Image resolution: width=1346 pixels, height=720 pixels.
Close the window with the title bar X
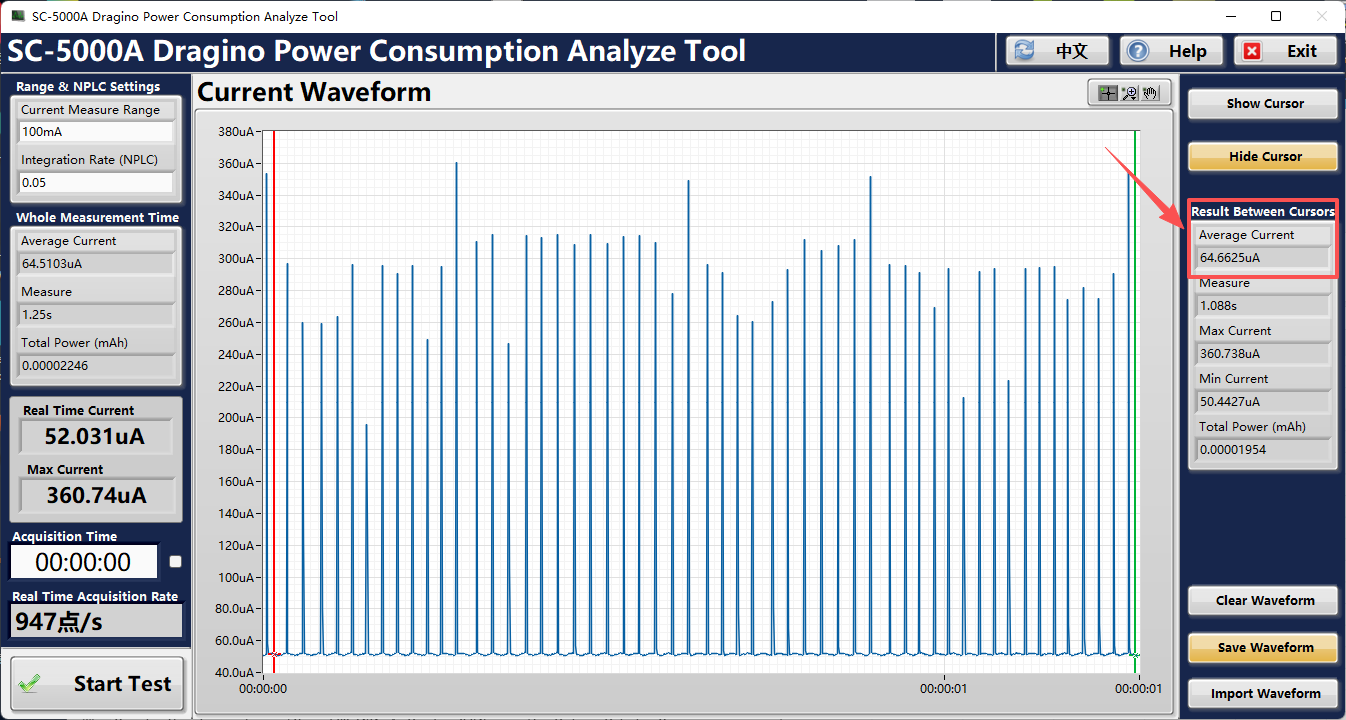click(1322, 16)
